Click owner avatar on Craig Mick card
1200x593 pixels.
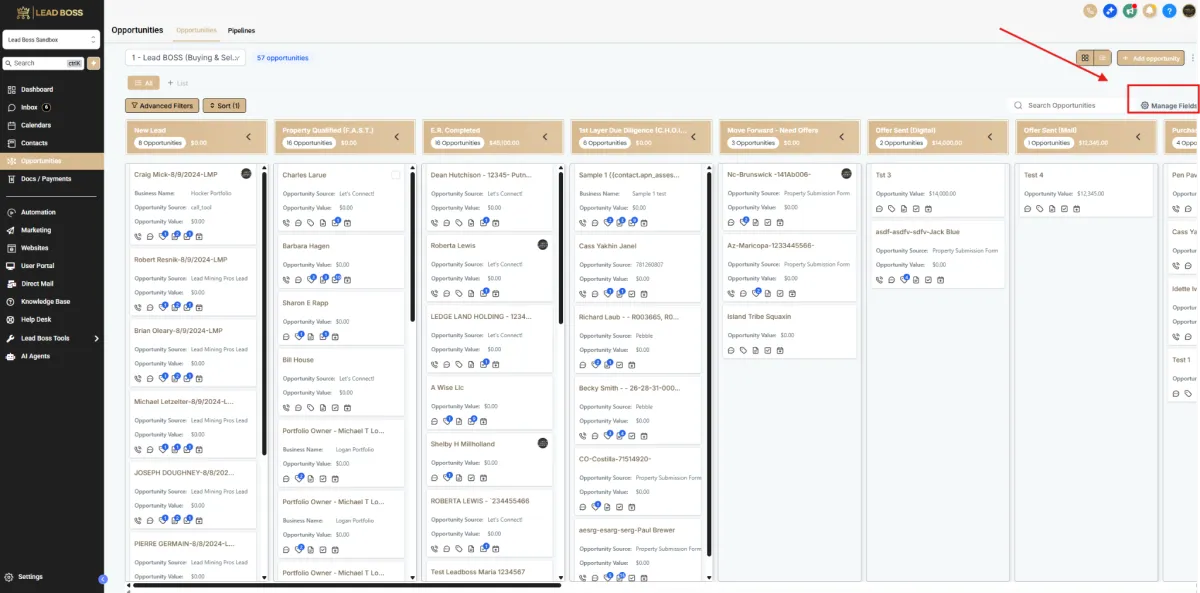246,174
